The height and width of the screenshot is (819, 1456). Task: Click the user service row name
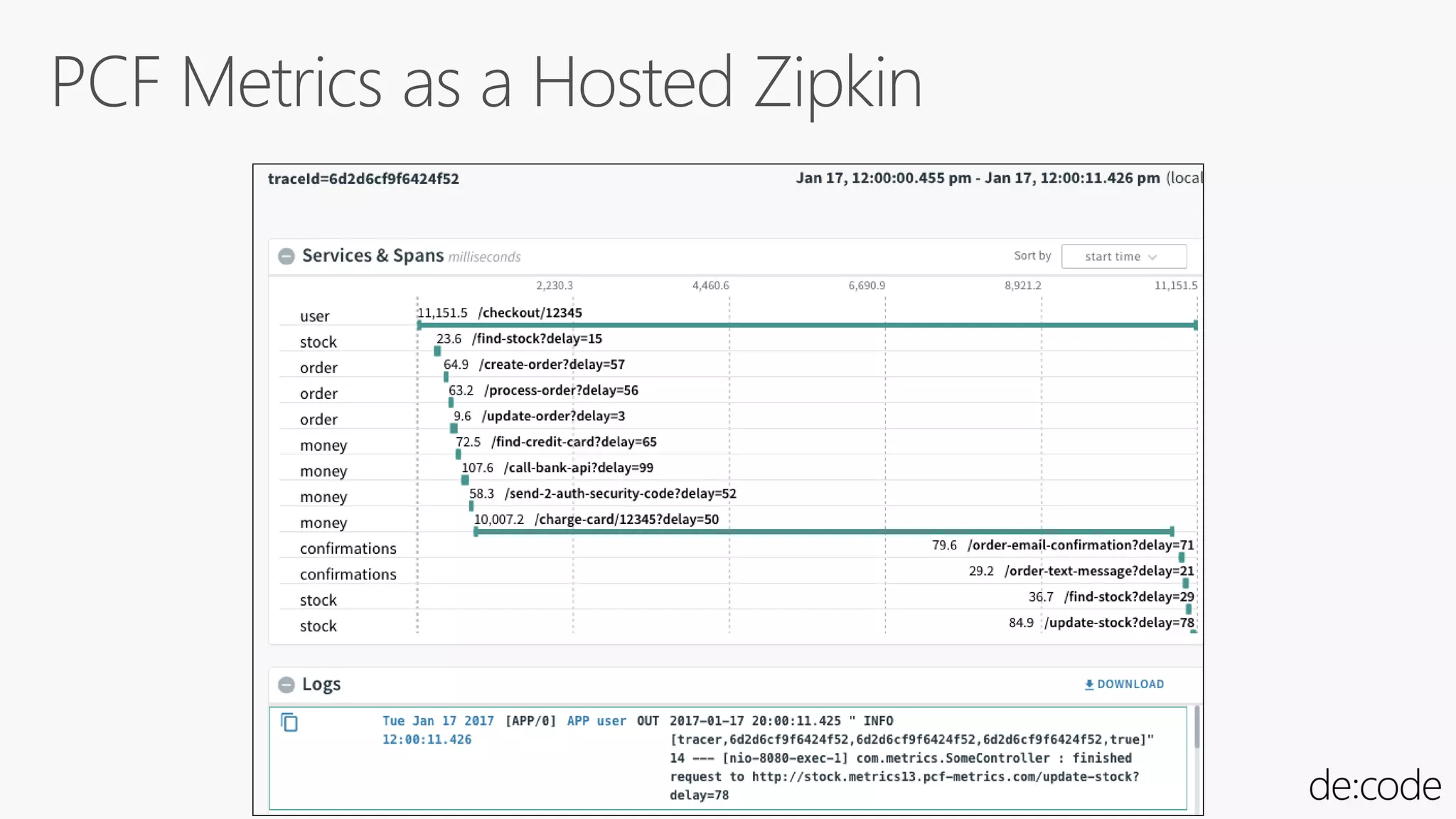(314, 316)
